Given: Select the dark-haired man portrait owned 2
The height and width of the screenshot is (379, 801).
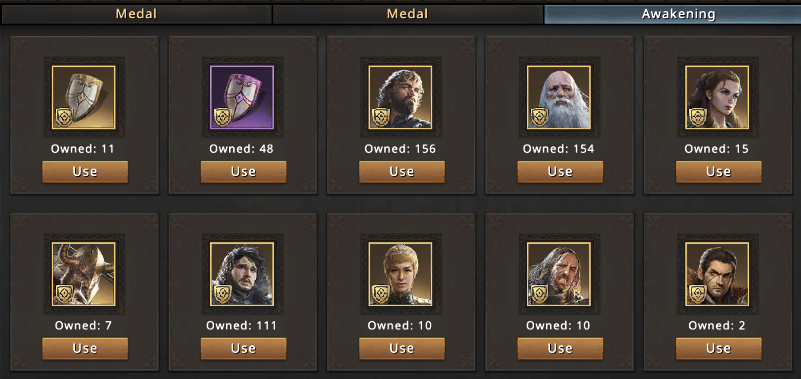Looking at the screenshot, I should [718, 274].
